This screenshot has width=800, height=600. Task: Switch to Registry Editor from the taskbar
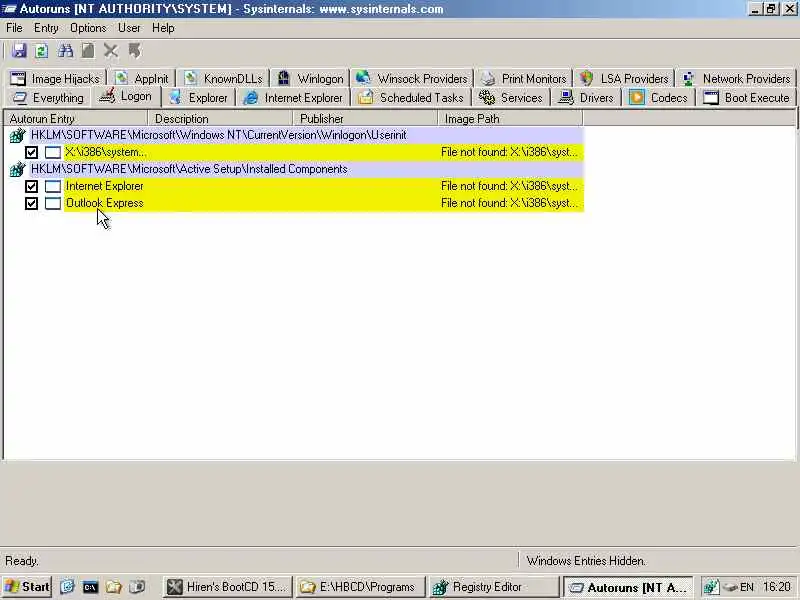[x=494, y=587]
